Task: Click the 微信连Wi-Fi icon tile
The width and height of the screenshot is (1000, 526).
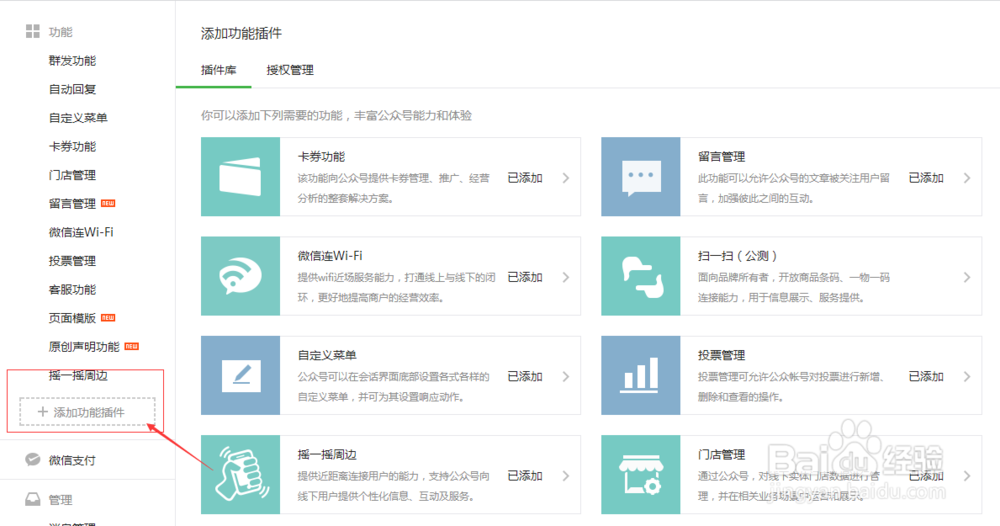Action: pos(240,276)
